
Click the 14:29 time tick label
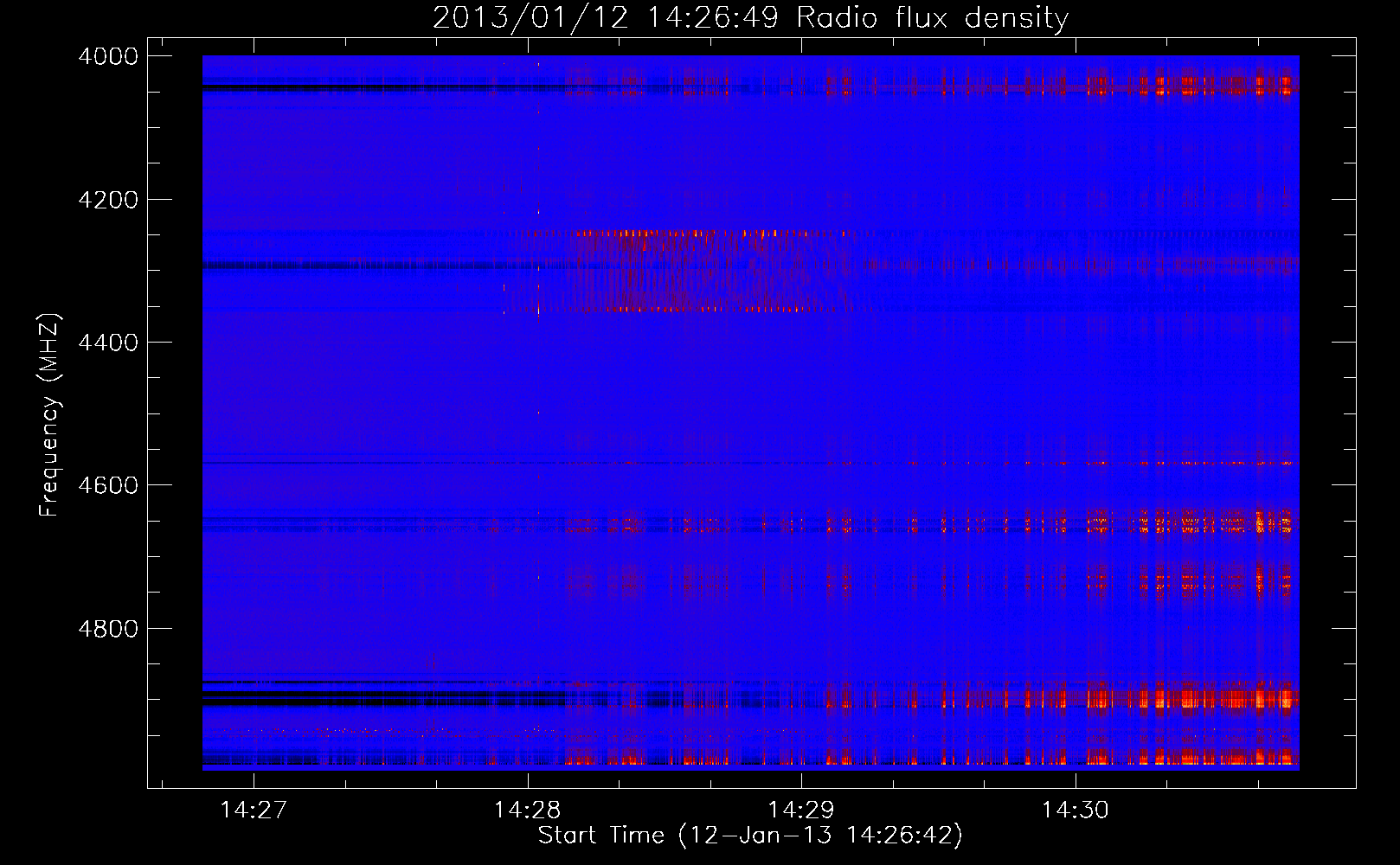point(801,810)
